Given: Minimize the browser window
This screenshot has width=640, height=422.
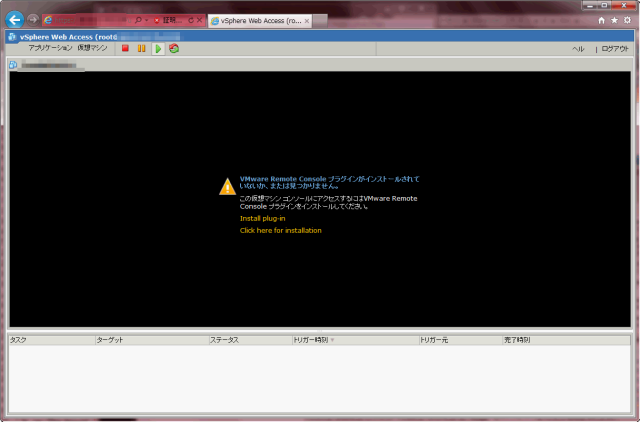Looking at the screenshot, I should pyautogui.click(x=590, y=5).
